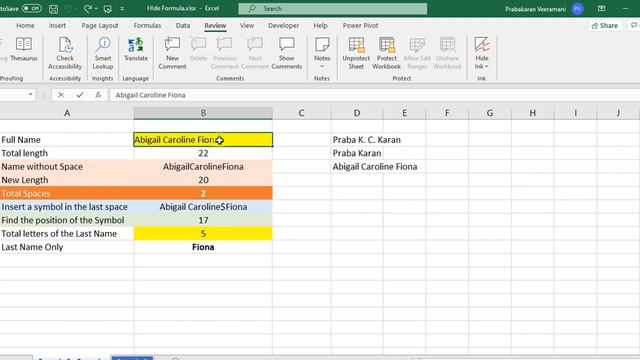The image size is (640, 360).
Task: Click the bold Fiona result cell
Action: click(x=203, y=247)
